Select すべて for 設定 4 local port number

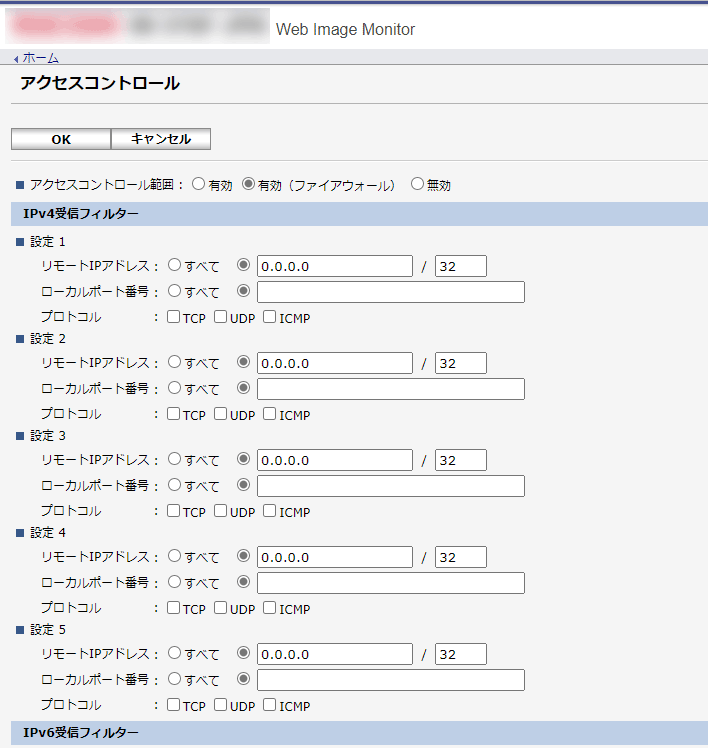(175, 582)
